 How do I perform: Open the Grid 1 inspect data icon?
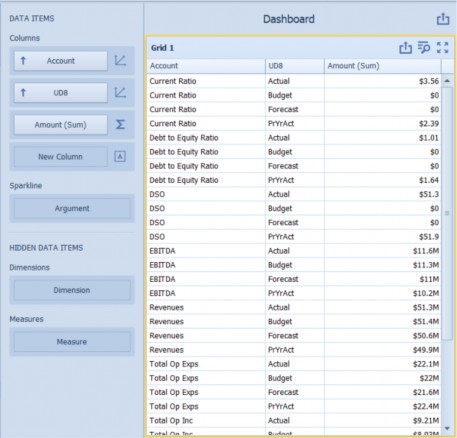pos(424,48)
